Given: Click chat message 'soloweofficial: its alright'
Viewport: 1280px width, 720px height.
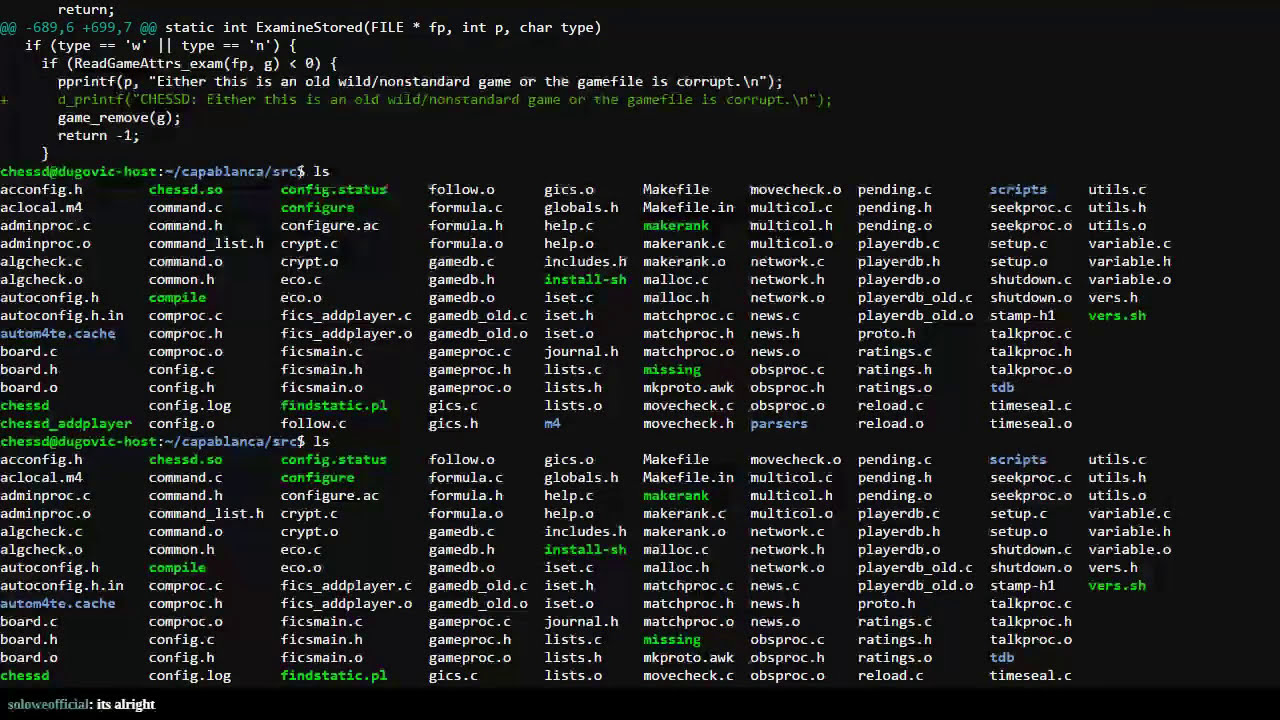Looking at the screenshot, I should click(x=82, y=704).
